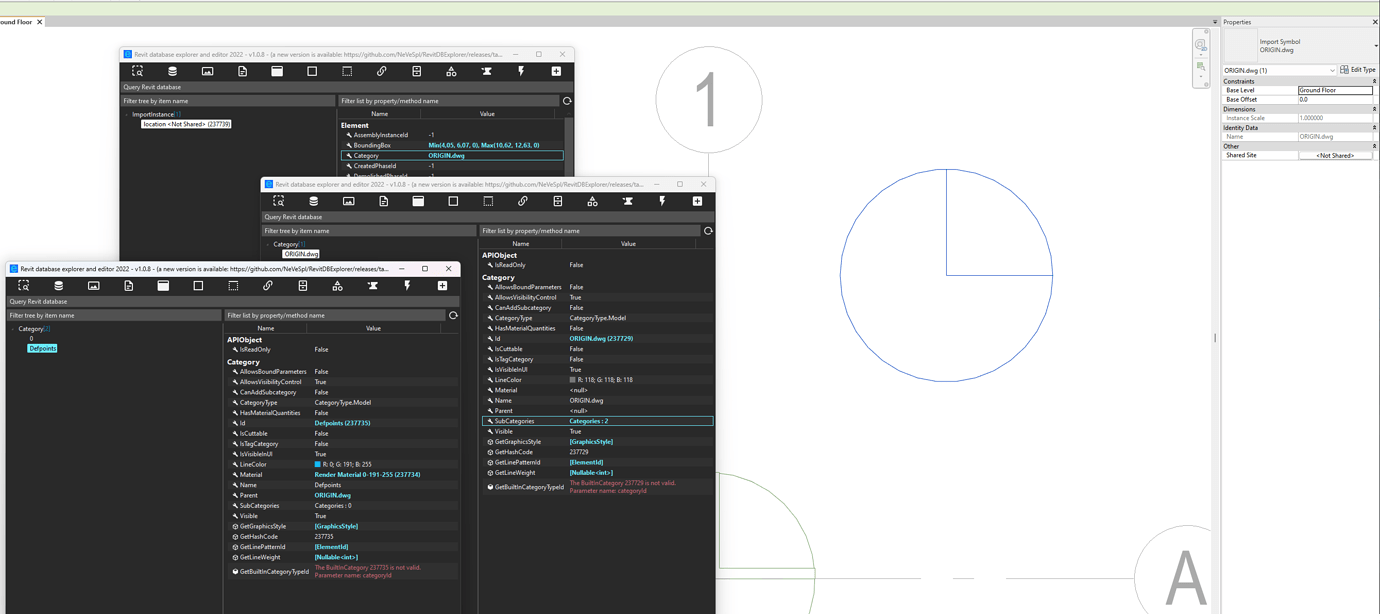1380x614 pixels.
Task: Select the database snoop icon in the toolbar
Action: (x=58, y=285)
